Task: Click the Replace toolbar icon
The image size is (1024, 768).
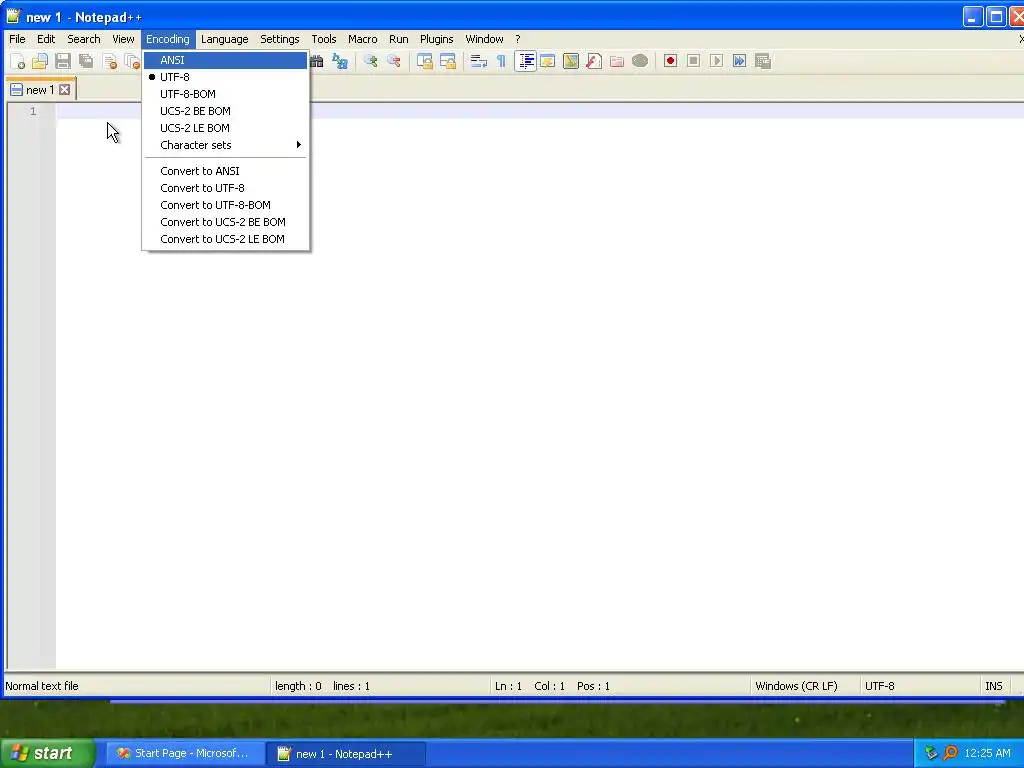Action: pyautogui.click(x=340, y=61)
